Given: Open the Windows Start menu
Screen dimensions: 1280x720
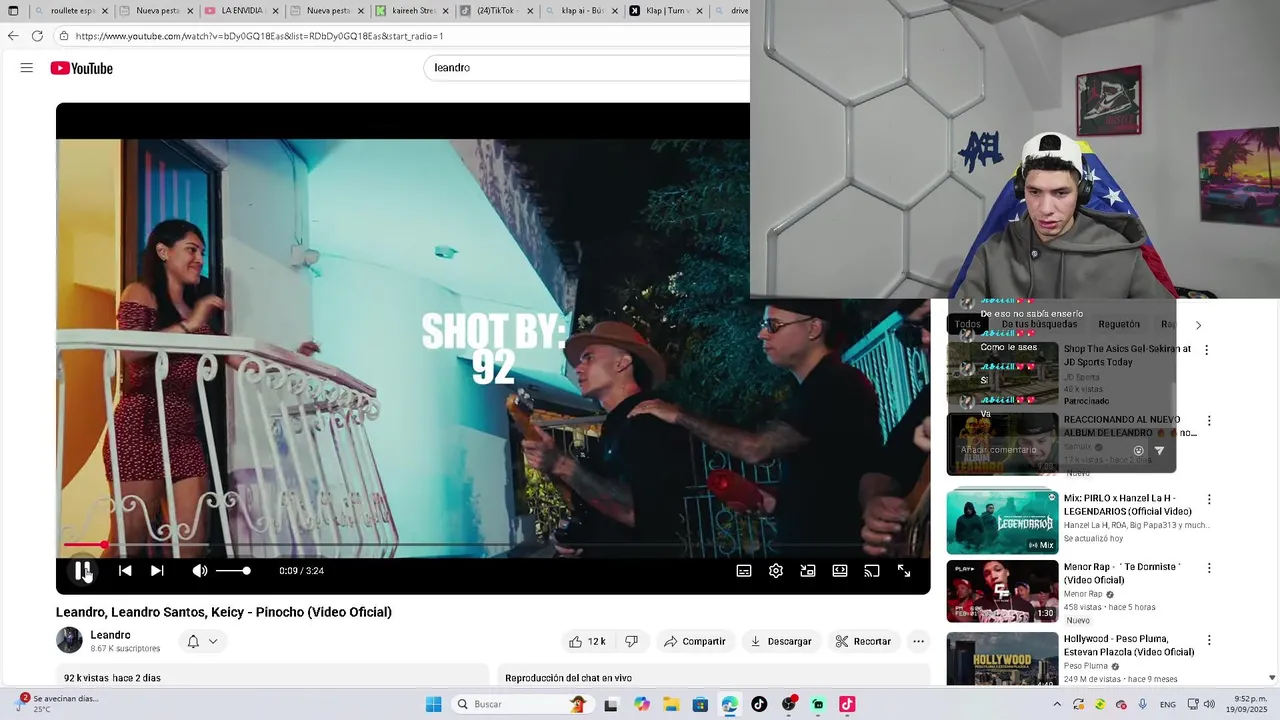Looking at the screenshot, I should tap(433, 704).
